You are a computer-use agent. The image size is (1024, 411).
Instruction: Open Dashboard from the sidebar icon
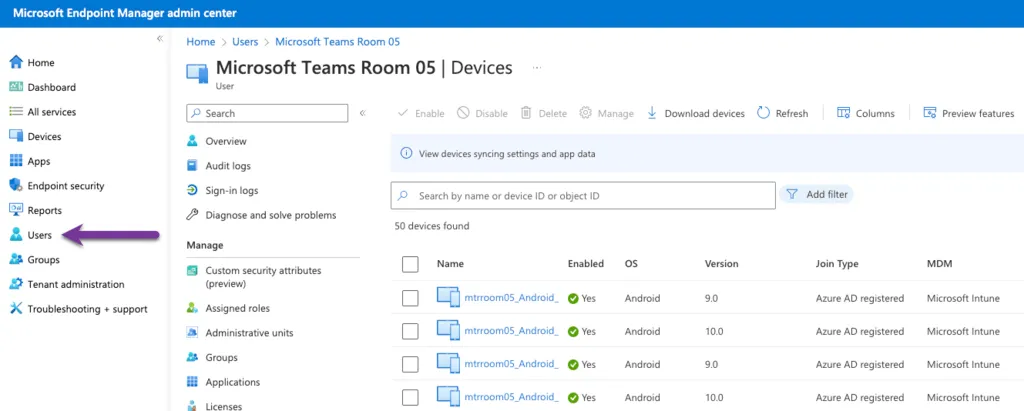click(x=16, y=88)
